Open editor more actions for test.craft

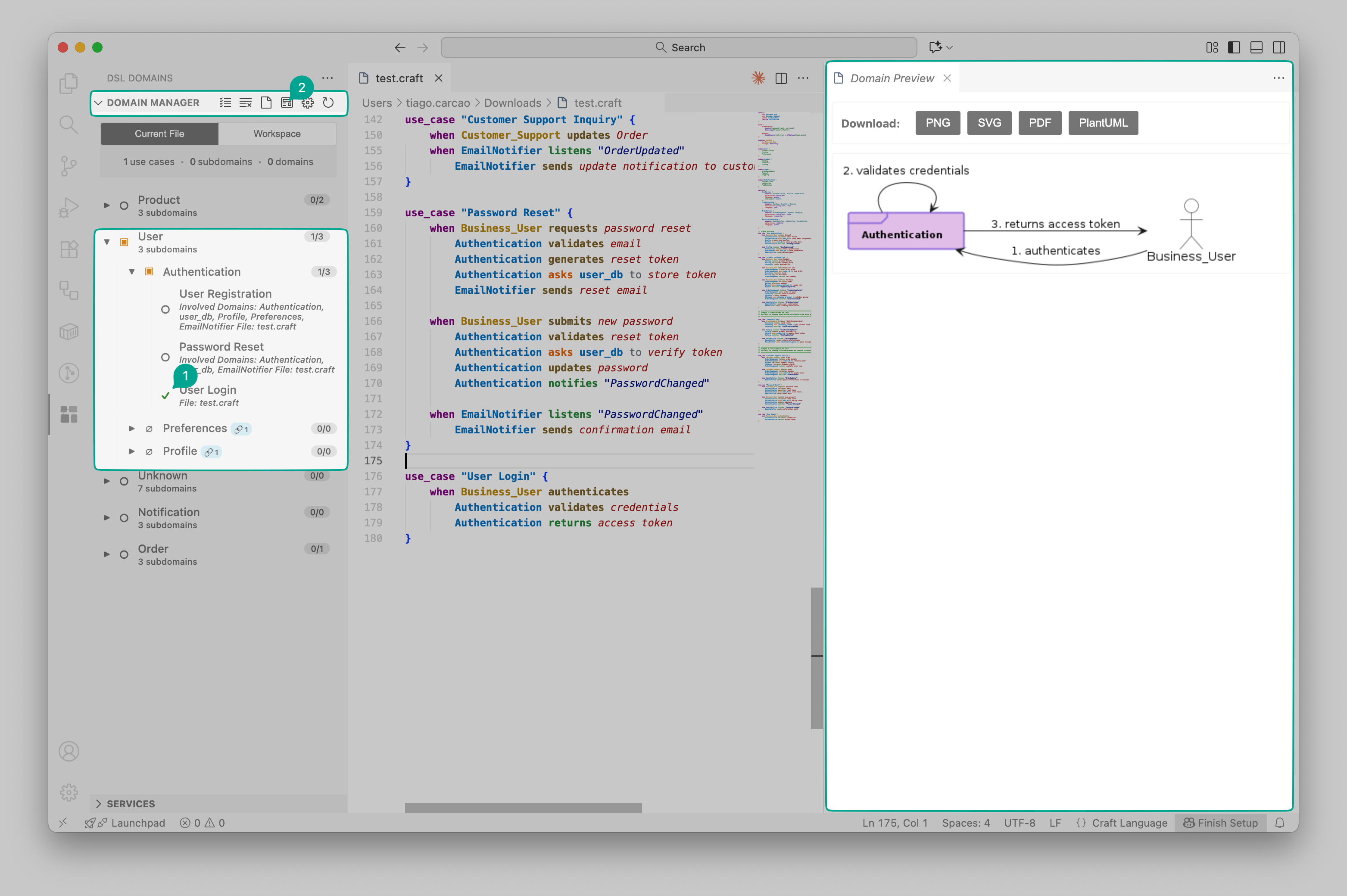803,78
